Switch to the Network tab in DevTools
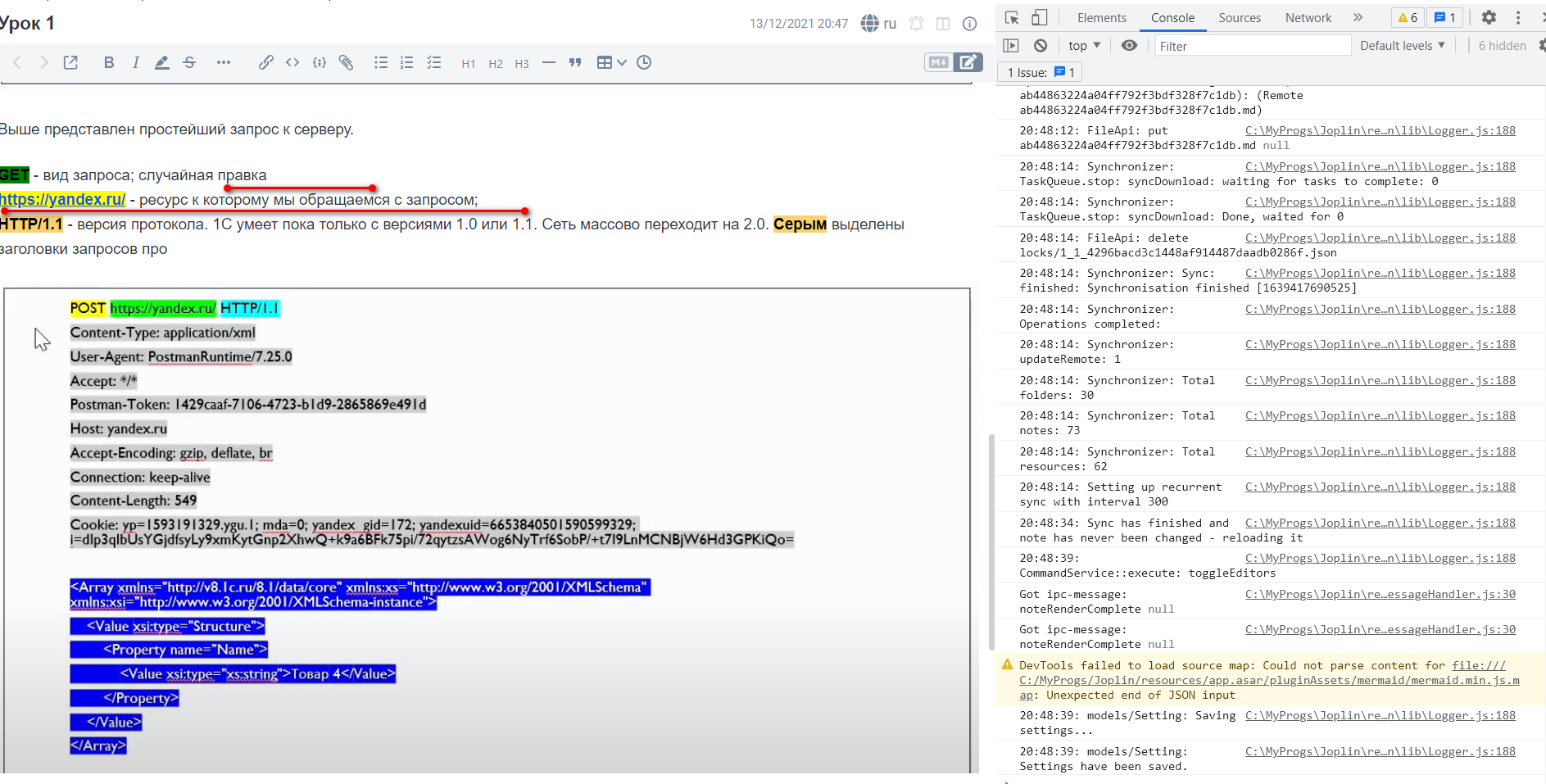Image resolution: width=1546 pixels, height=784 pixels. coord(1307,17)
